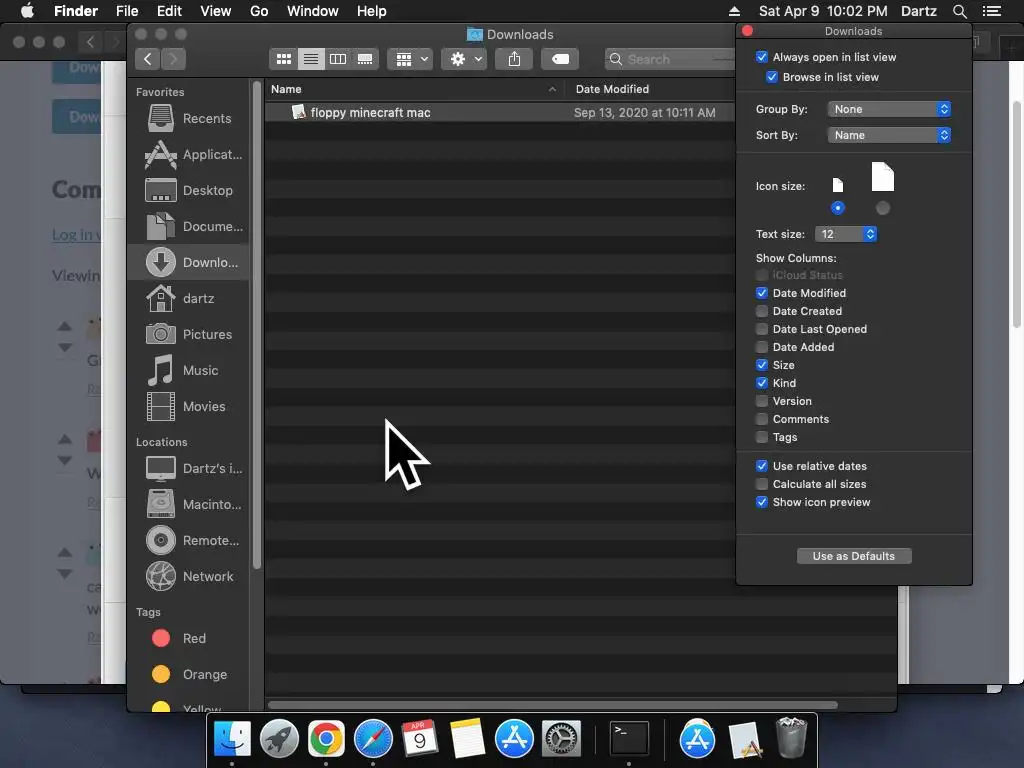Toggle Always open in list view

(x=761, y=57)
